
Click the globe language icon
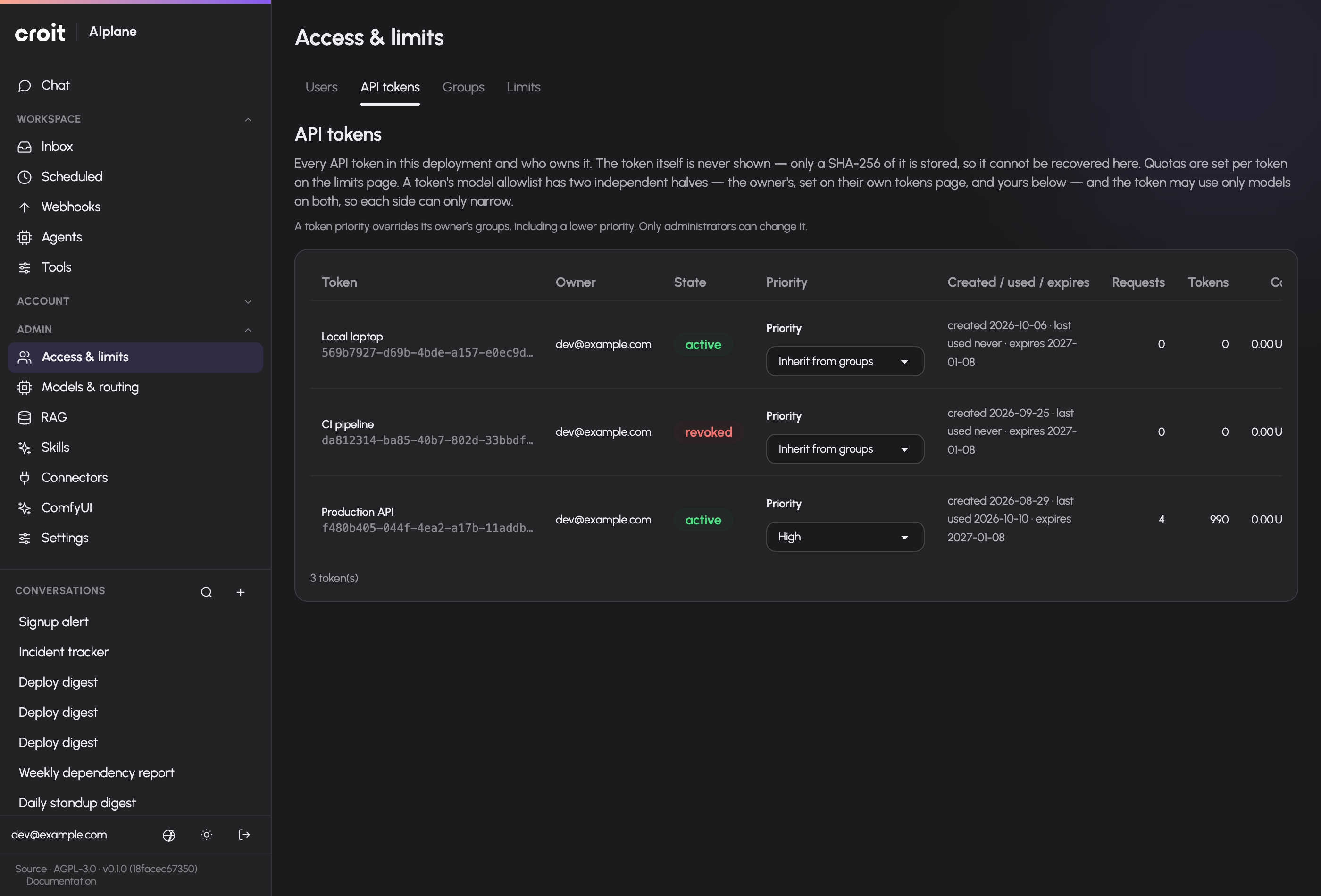(x=169, y=835)
